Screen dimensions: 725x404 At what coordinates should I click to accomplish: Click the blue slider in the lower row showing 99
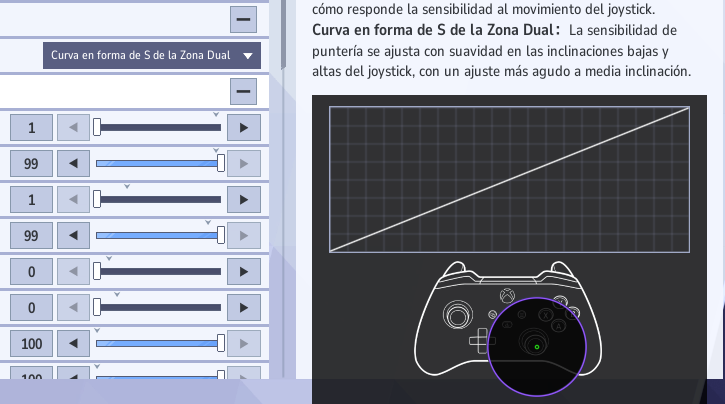159,236
